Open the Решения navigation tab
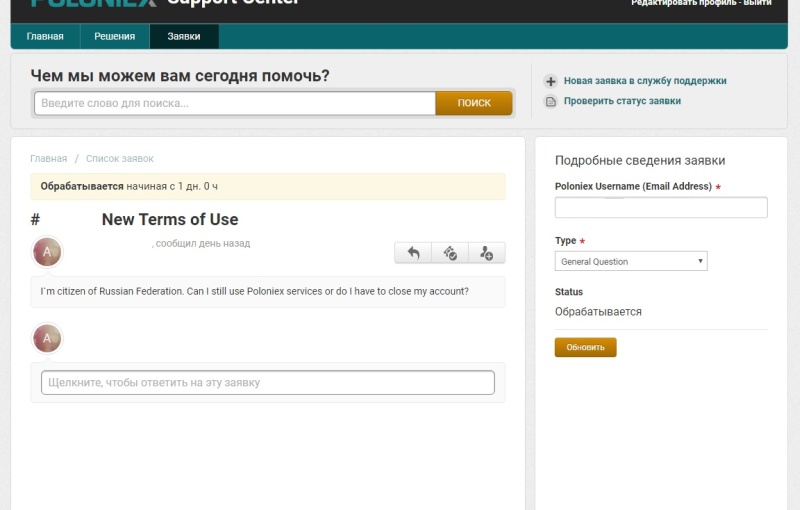The image size is (800, 510). [115, 36]
